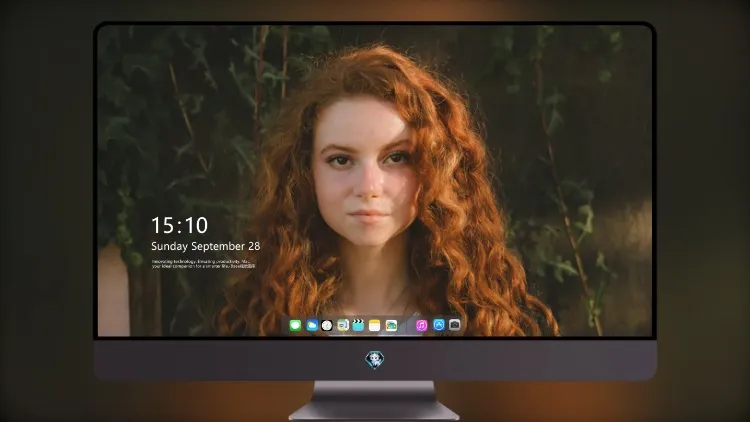Open the green Messages app in dock
The height and width of the screenshot is (422, 750).
click(x=295, y=325)
